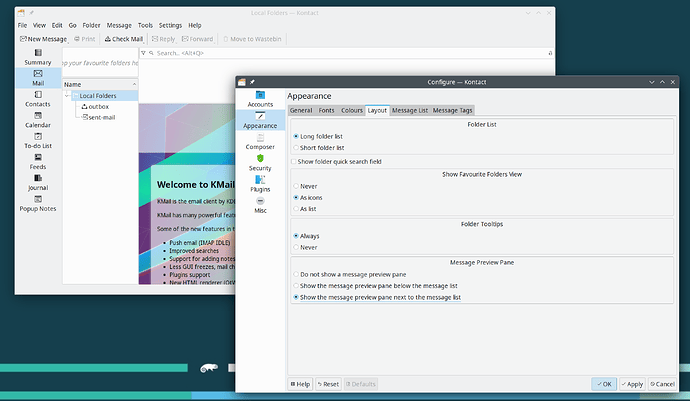Click Move to Wastebin toolbar button
The width and height of the screenshot is (690, 401).
(x=252, y=39)
